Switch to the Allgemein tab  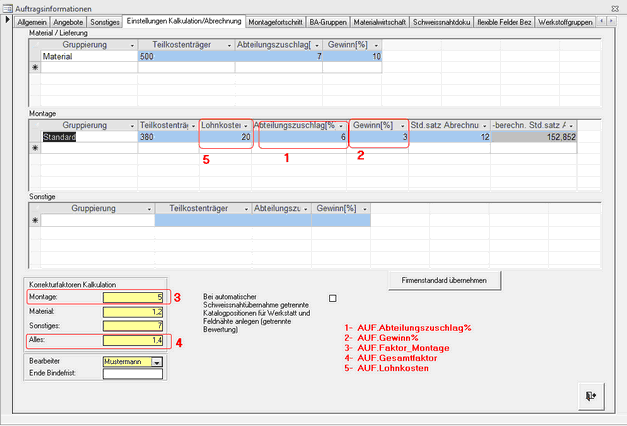(x=32, y=21)
